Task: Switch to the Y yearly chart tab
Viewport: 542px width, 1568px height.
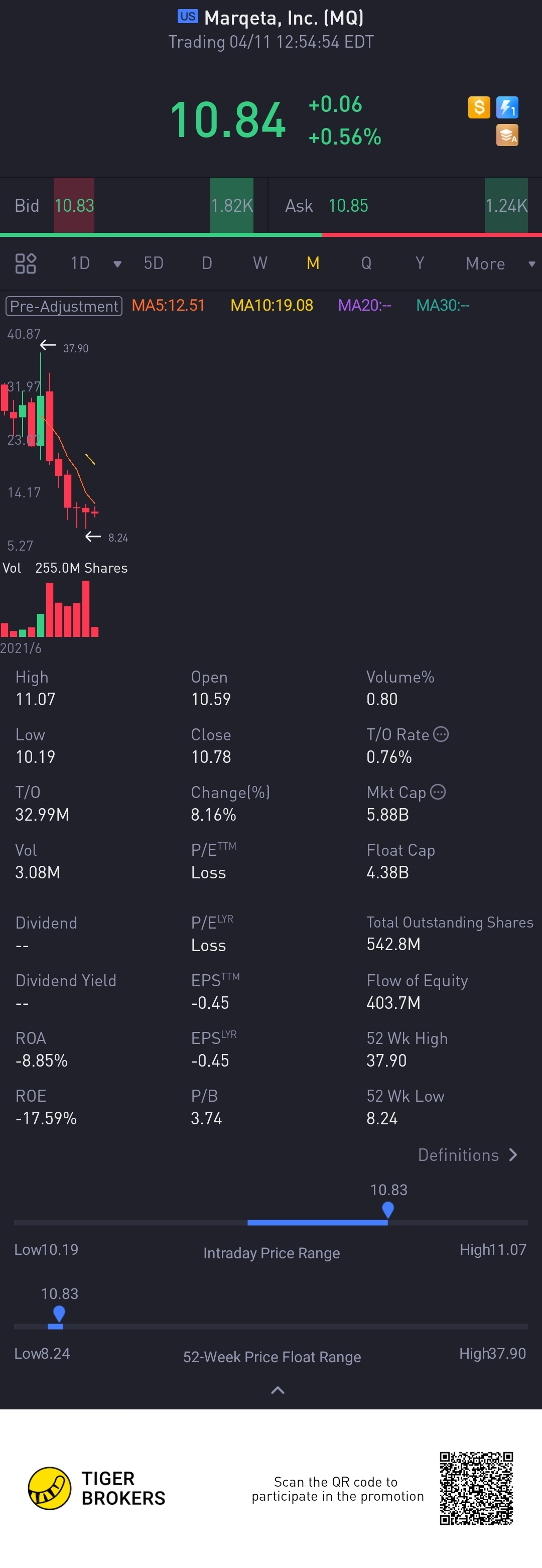Action: [419, 263]
